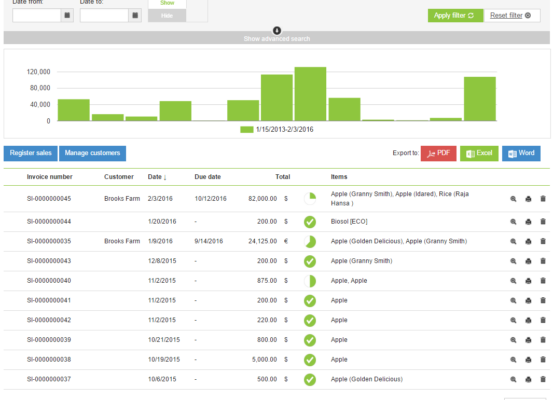The image size is (553, 400).
Task: Click payment progress pie for SI-0000000045
Action: (310, 199)
